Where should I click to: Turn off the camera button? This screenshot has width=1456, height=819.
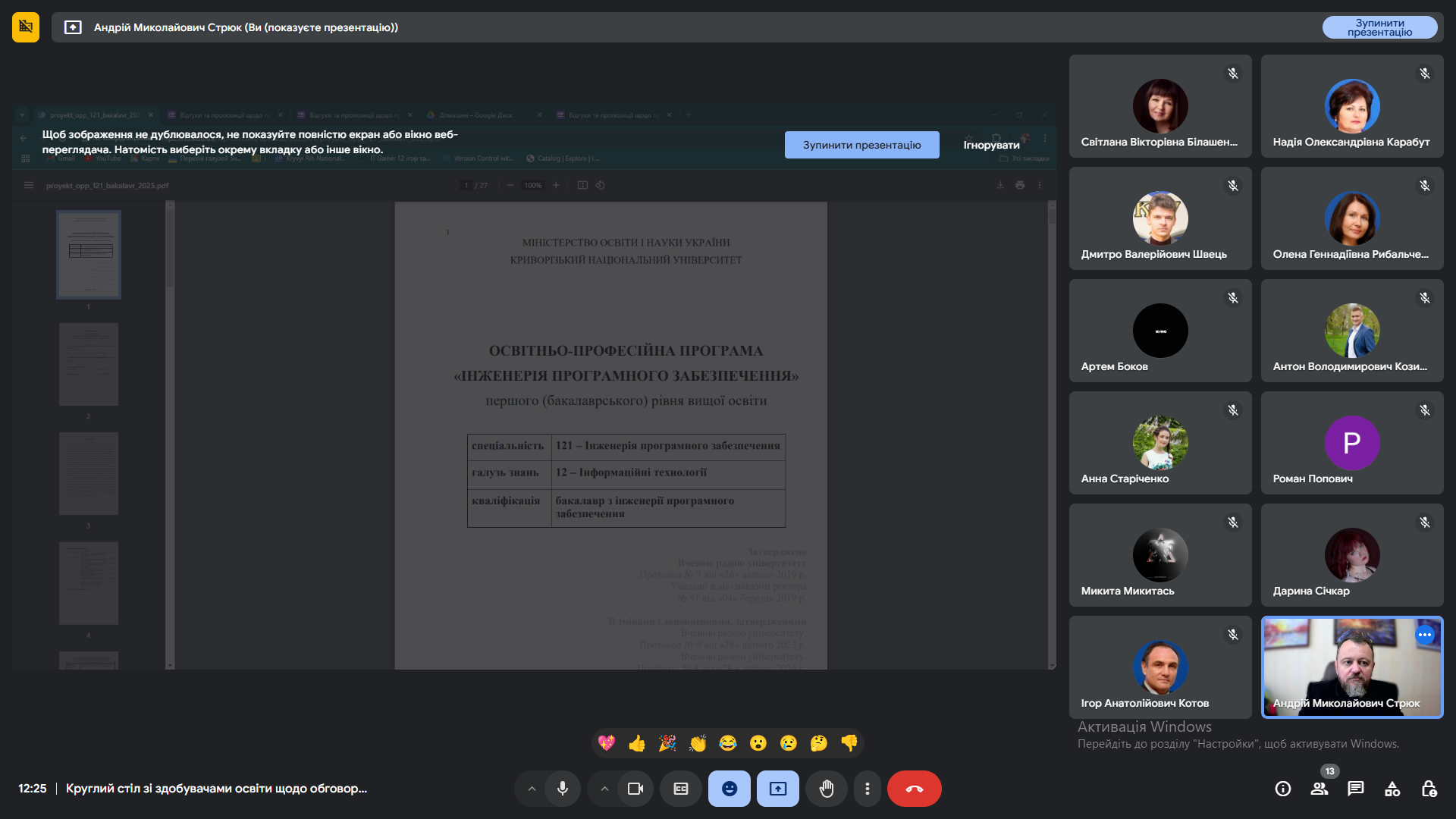click(x=635, y=789)
